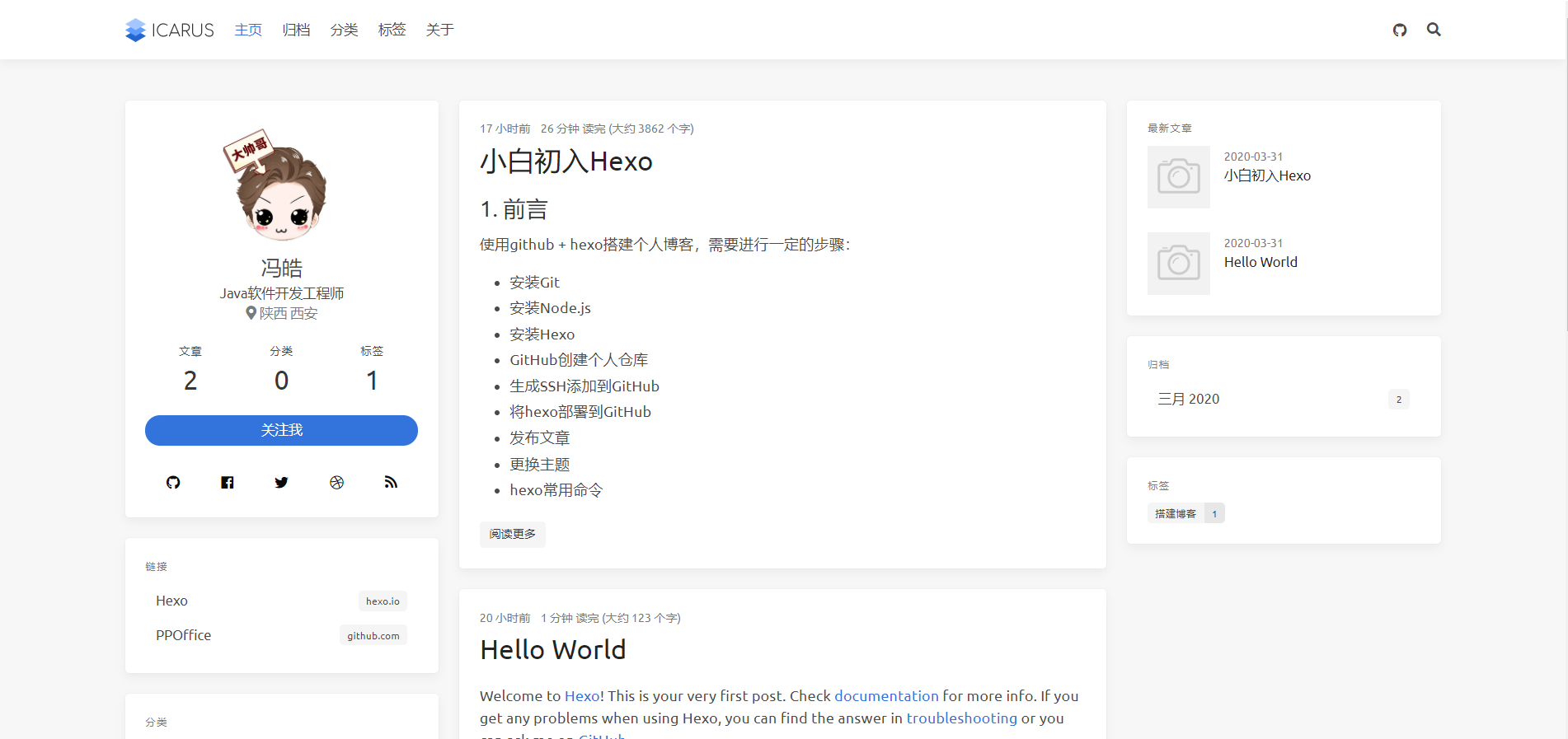This screenshot has height=739, width=1568.
Task: Click the hexo.io badge
Action: point(383,601)
